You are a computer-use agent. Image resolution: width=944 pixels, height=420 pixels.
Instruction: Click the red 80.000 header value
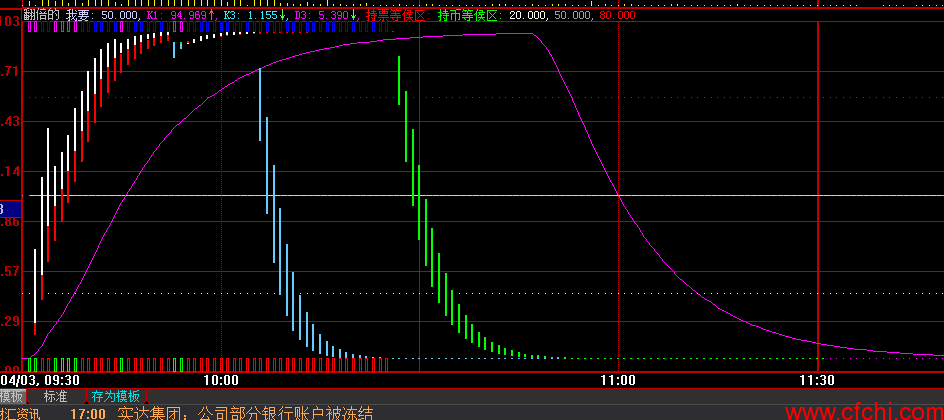click(x=617, y=14)
